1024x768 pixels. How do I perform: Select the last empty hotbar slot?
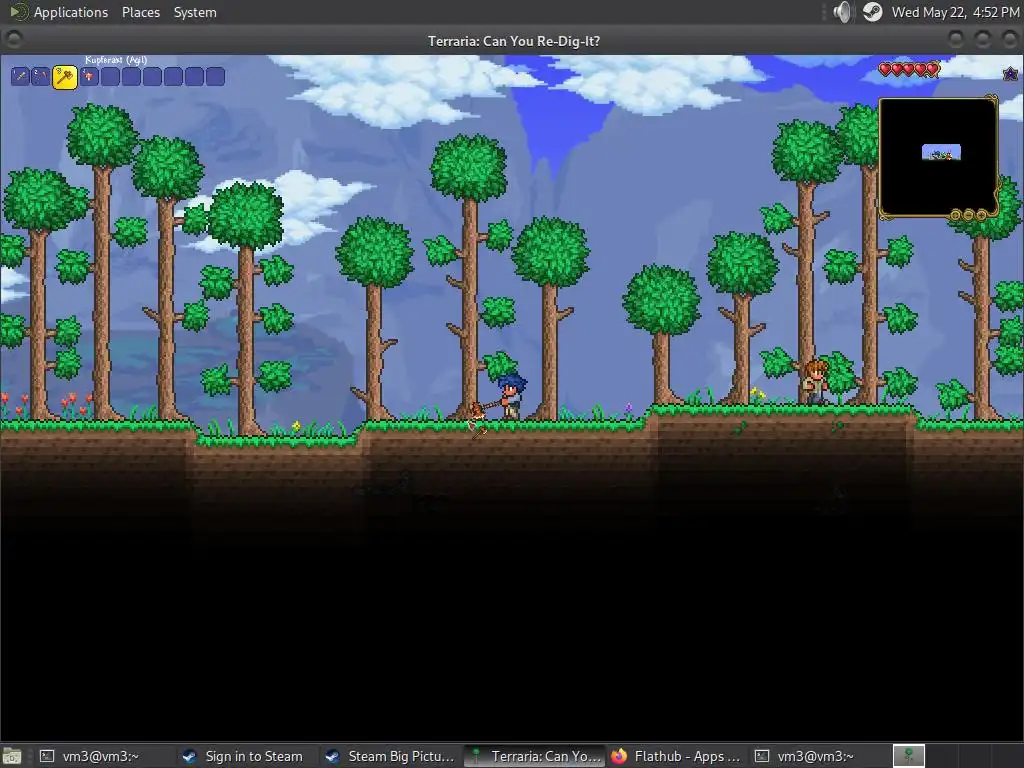pos(216,76)
